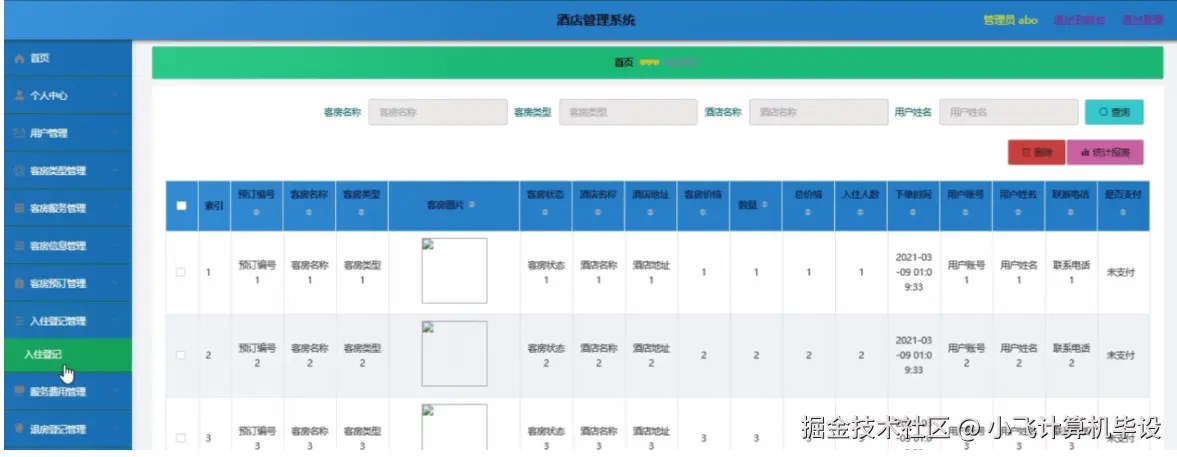Click the 首页 home icon in sidebar

click(x=20, y=59)
